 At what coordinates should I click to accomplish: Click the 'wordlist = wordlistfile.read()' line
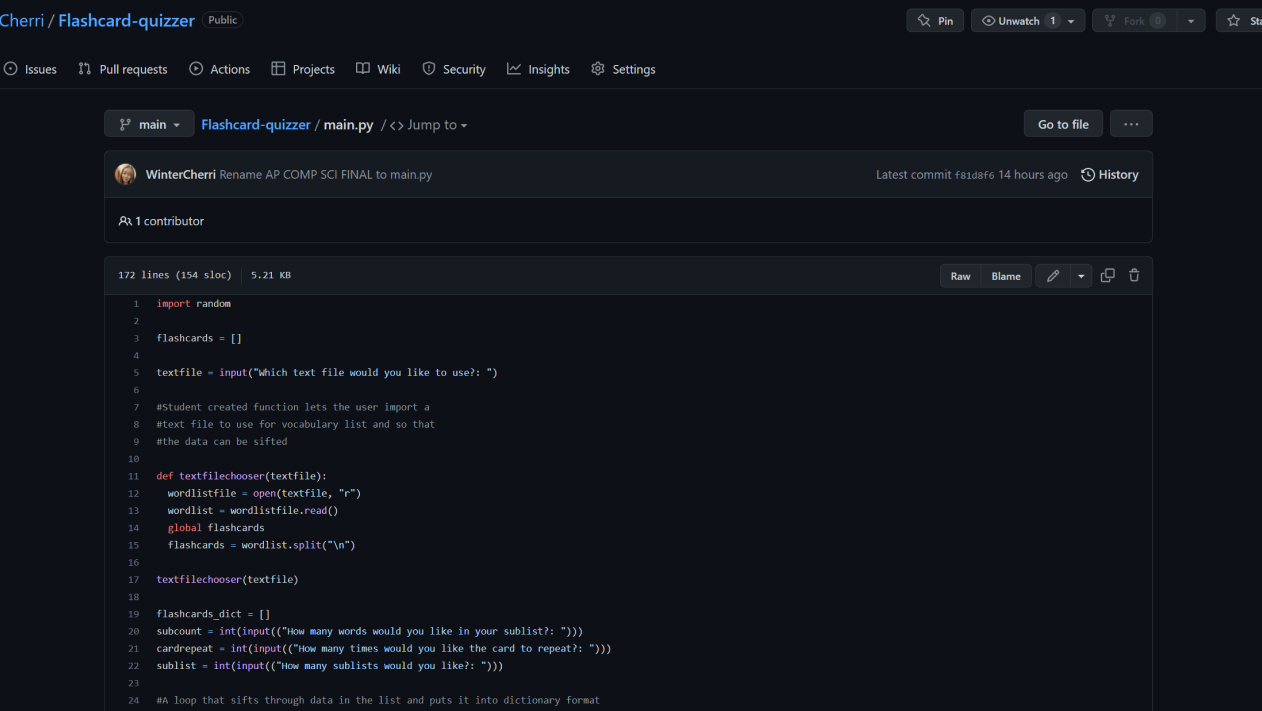tap(253, 511)
